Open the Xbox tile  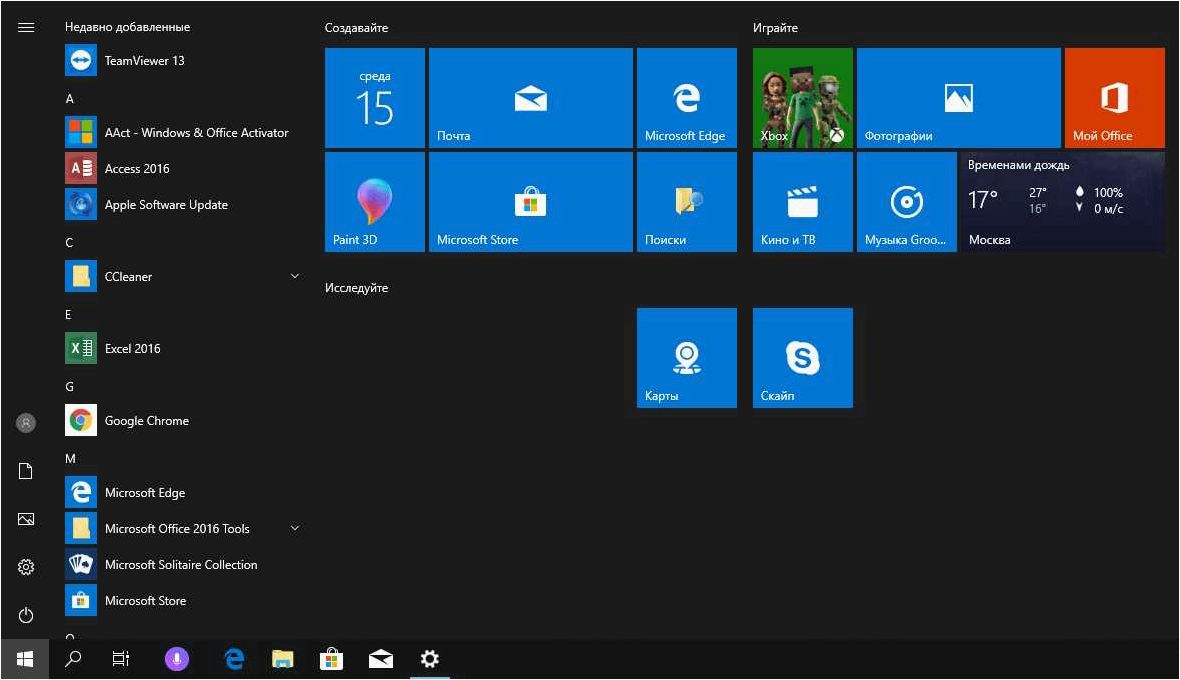(x=803, y=98)
